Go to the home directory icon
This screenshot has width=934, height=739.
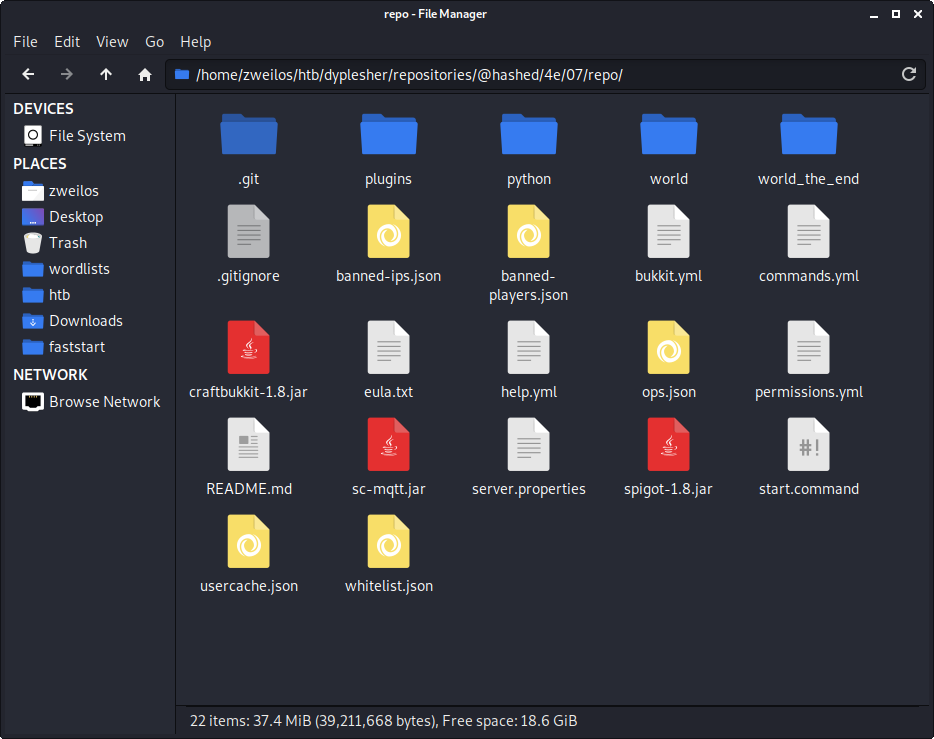145,74
